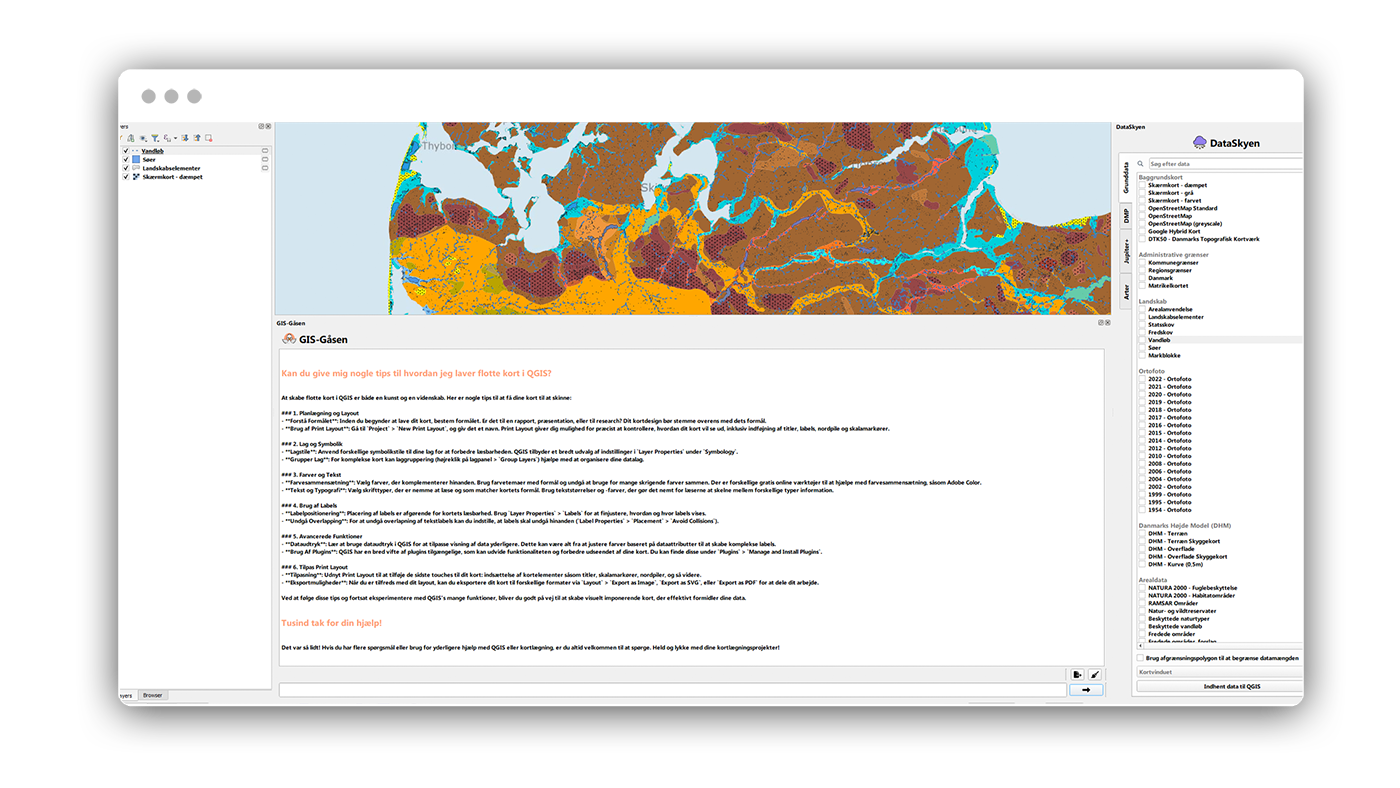
Task: Open the Browser tab at the bottom left
Action: coord(153,695)
